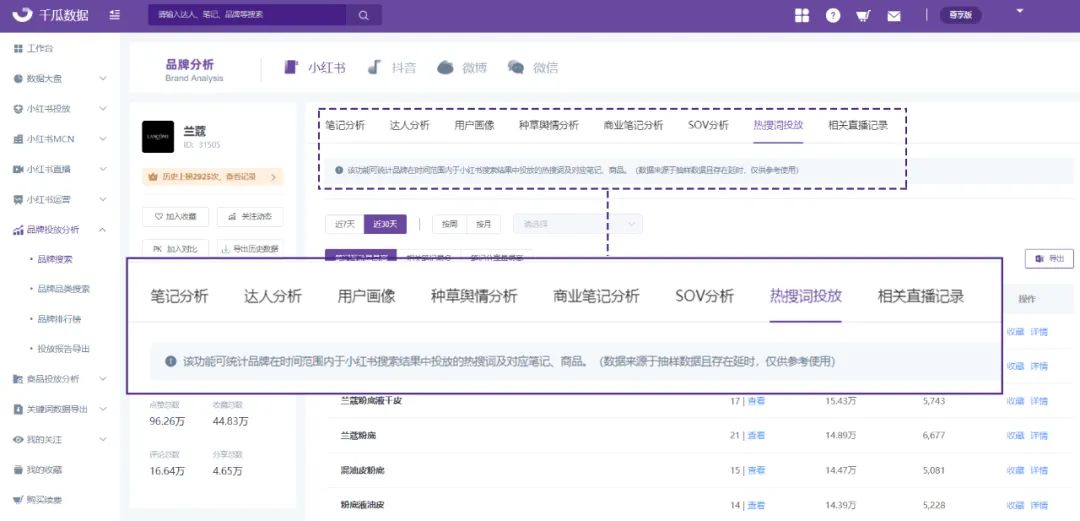Open the question-mark help icon
The width and height of the screenshot is (1080, 521).
point(833,15)
